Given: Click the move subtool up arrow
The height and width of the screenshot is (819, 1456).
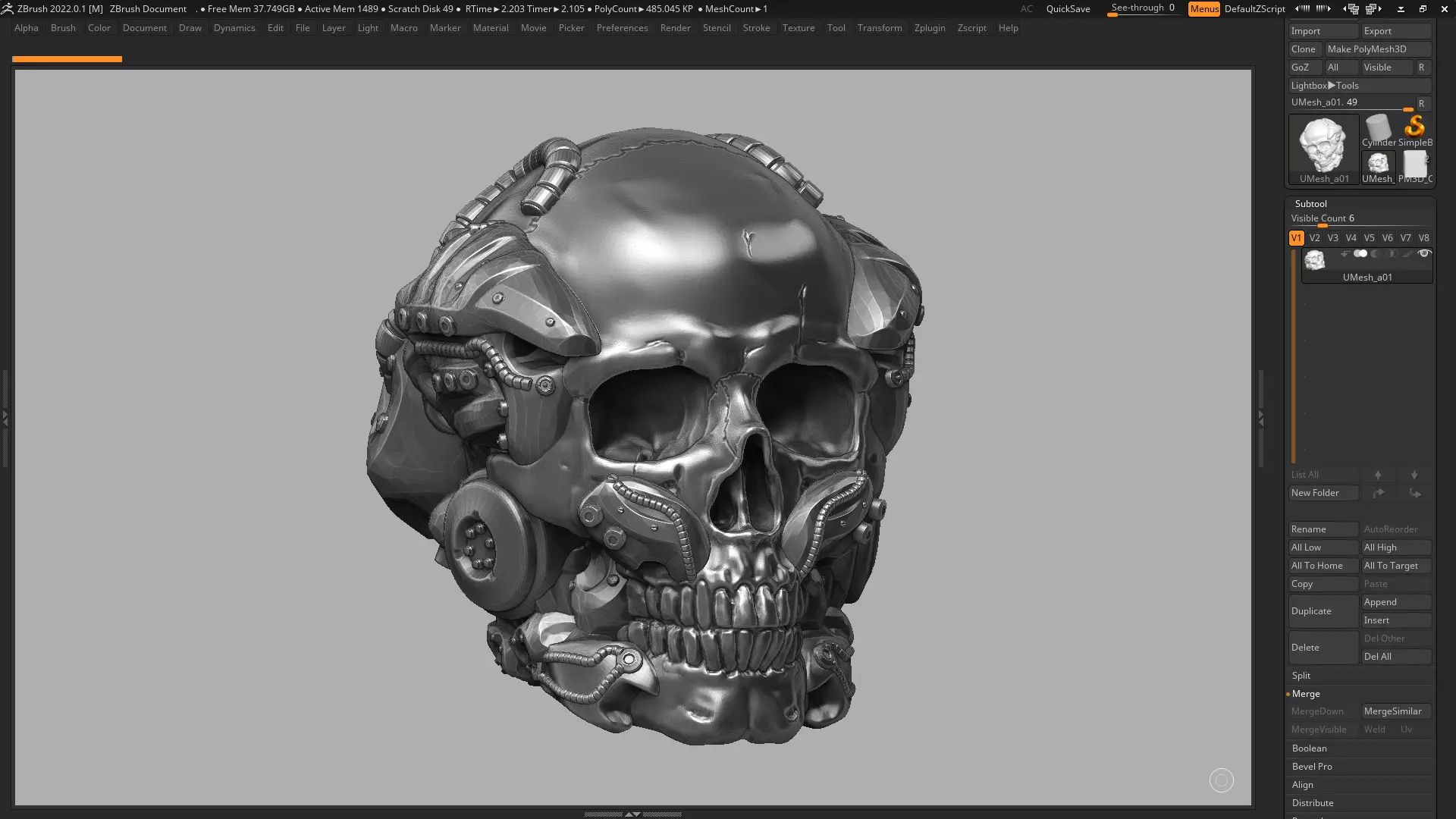Looking at the screenshot, I should coord(1378,475).
